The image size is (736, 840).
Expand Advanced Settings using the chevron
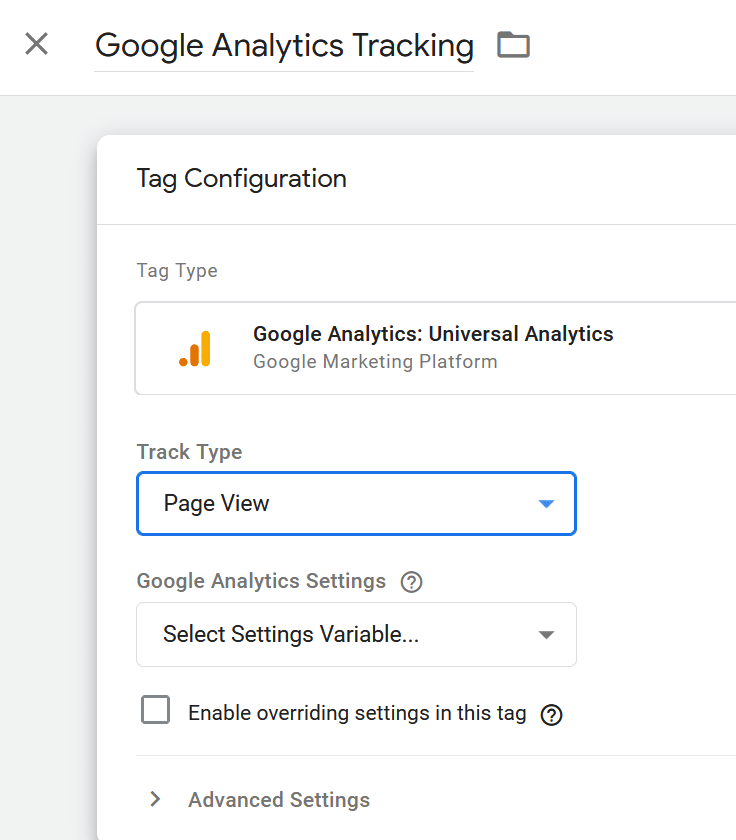coord(155,799)
